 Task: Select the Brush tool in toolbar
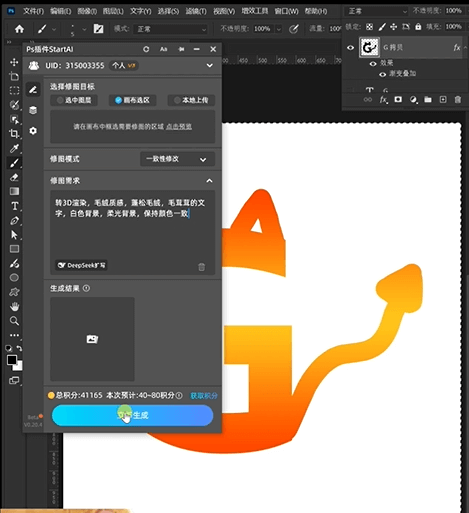[x=14, y=163]
